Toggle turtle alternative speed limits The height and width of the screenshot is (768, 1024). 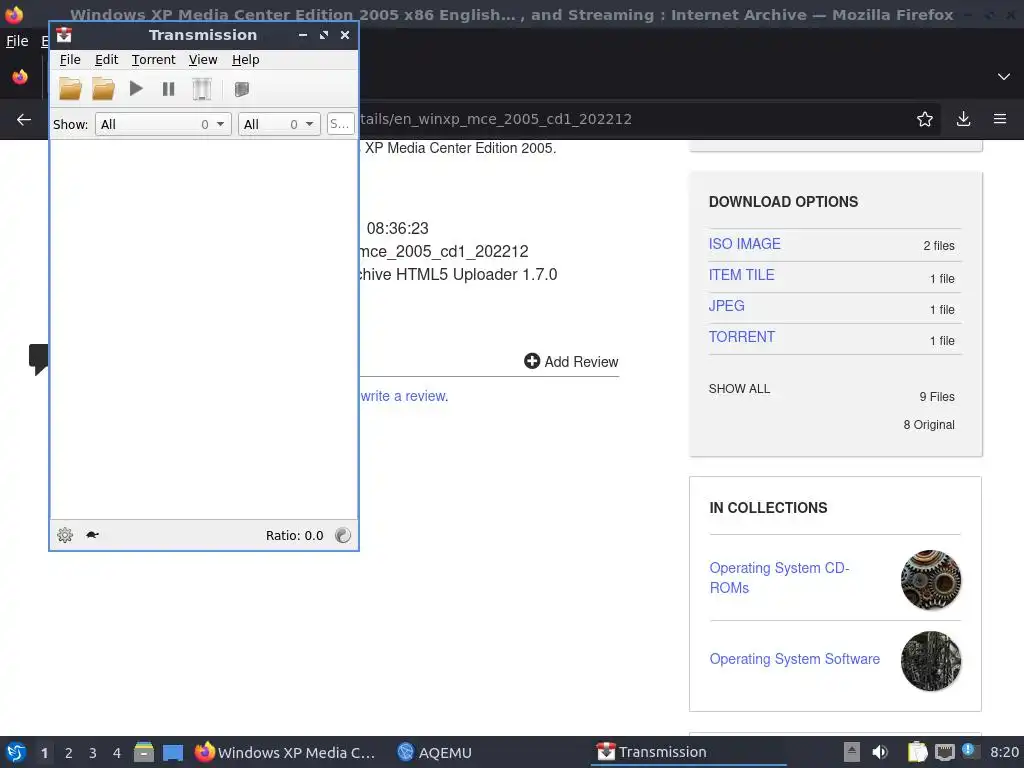tap(92, 535)
